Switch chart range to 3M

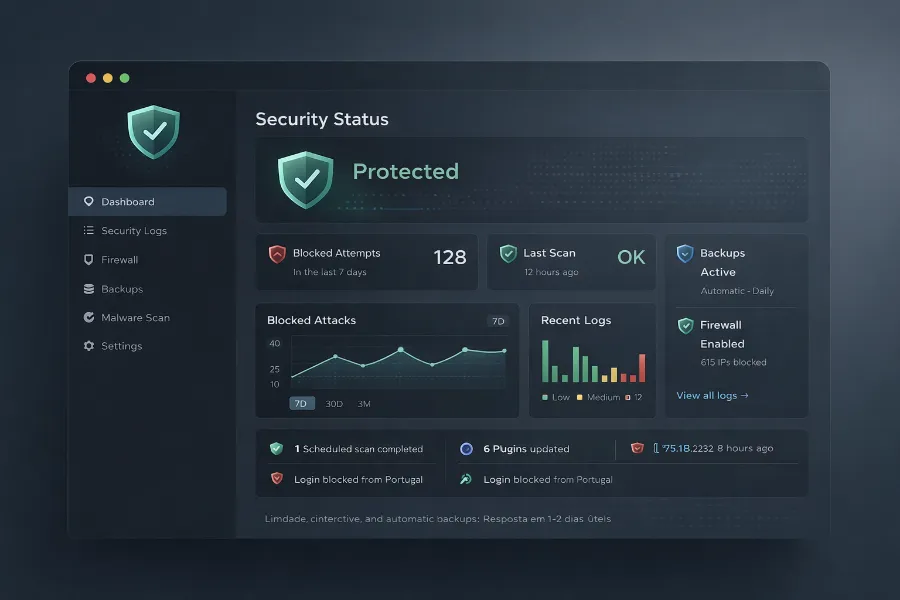pos(364,404)
